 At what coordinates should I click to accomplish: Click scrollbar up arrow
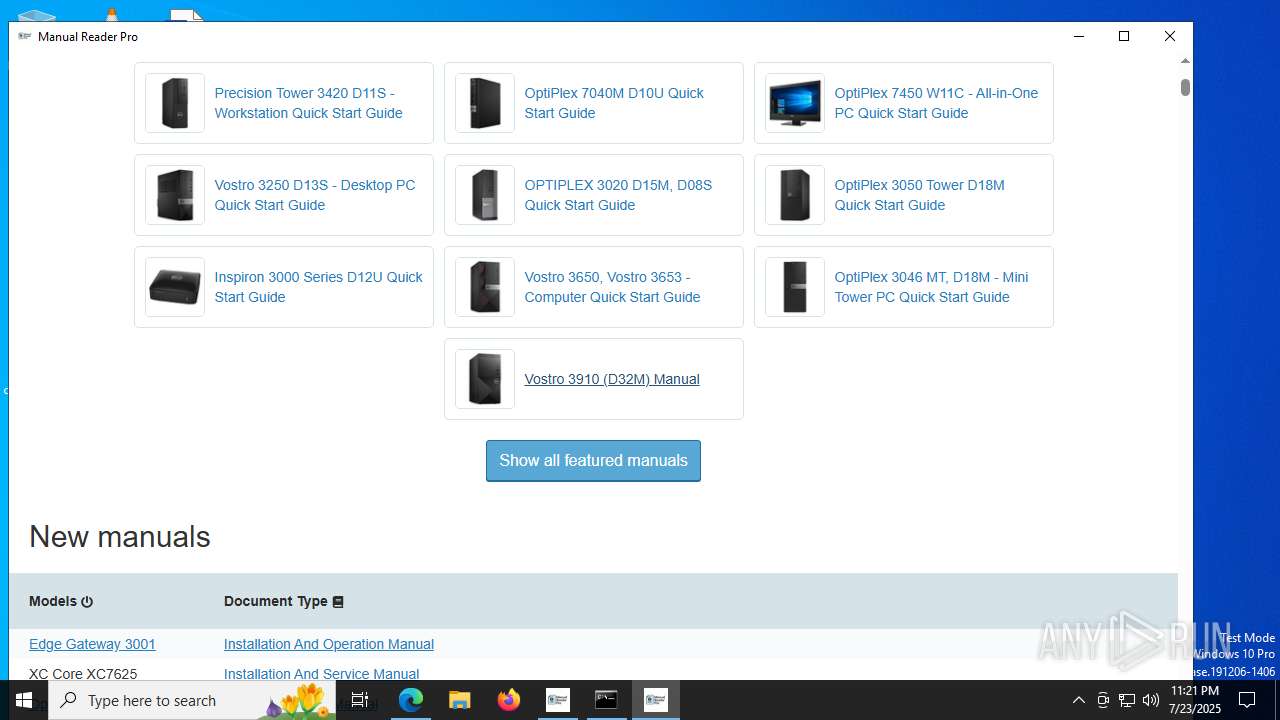(1185, 61)
